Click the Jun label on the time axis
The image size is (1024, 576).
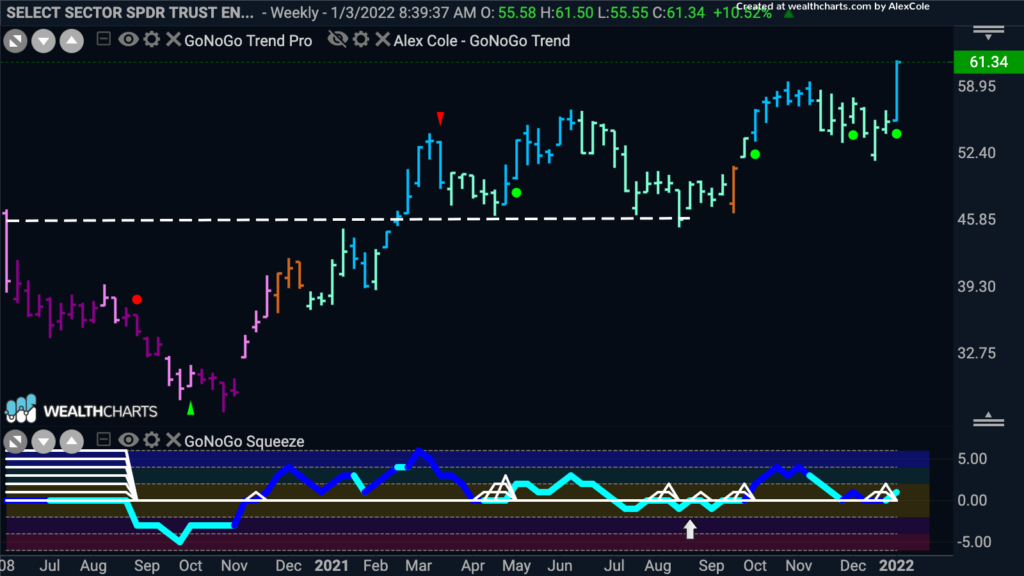click(x=560, y=566)
